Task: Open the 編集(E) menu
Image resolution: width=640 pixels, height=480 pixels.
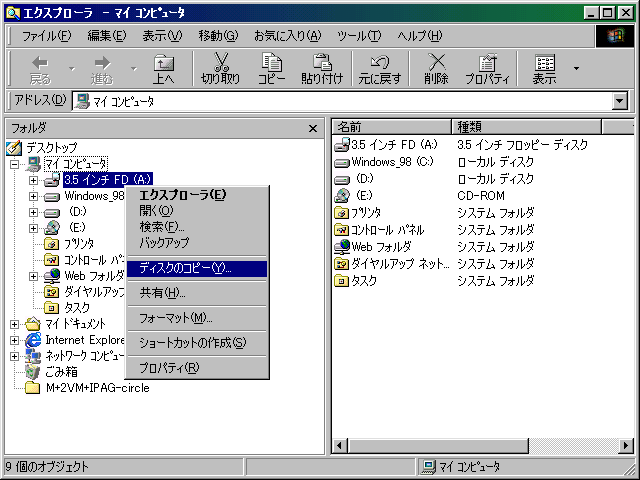Action: (x=107, y=36)
